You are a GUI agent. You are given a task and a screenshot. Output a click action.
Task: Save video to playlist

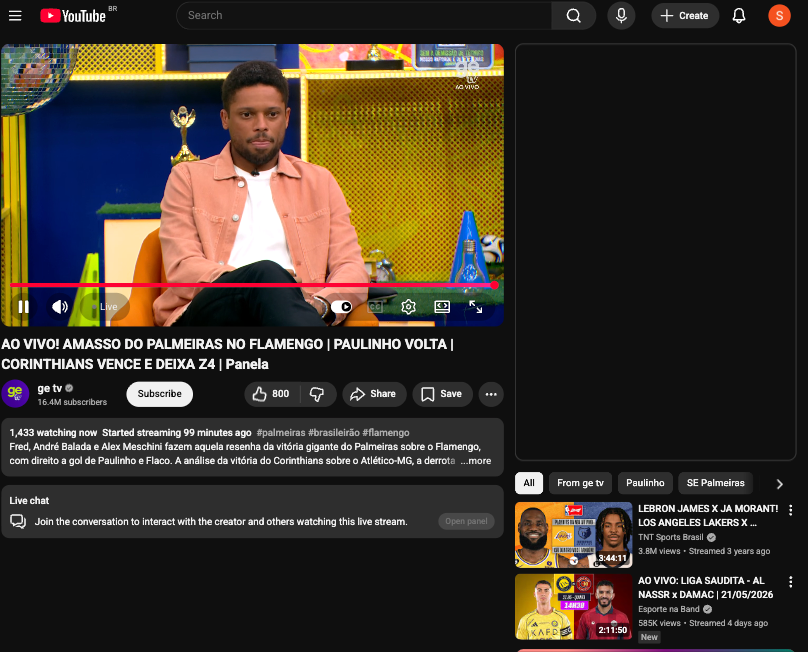coord(442,394)
